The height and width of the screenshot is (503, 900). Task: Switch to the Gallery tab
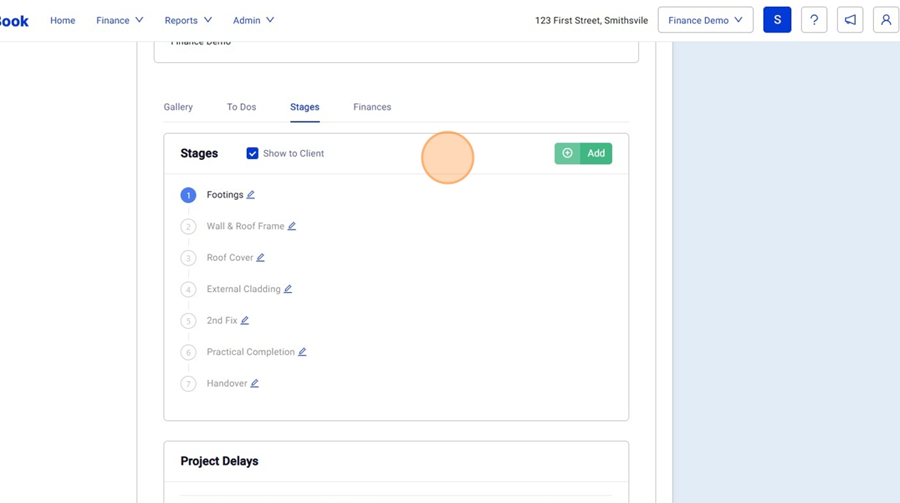178,107
